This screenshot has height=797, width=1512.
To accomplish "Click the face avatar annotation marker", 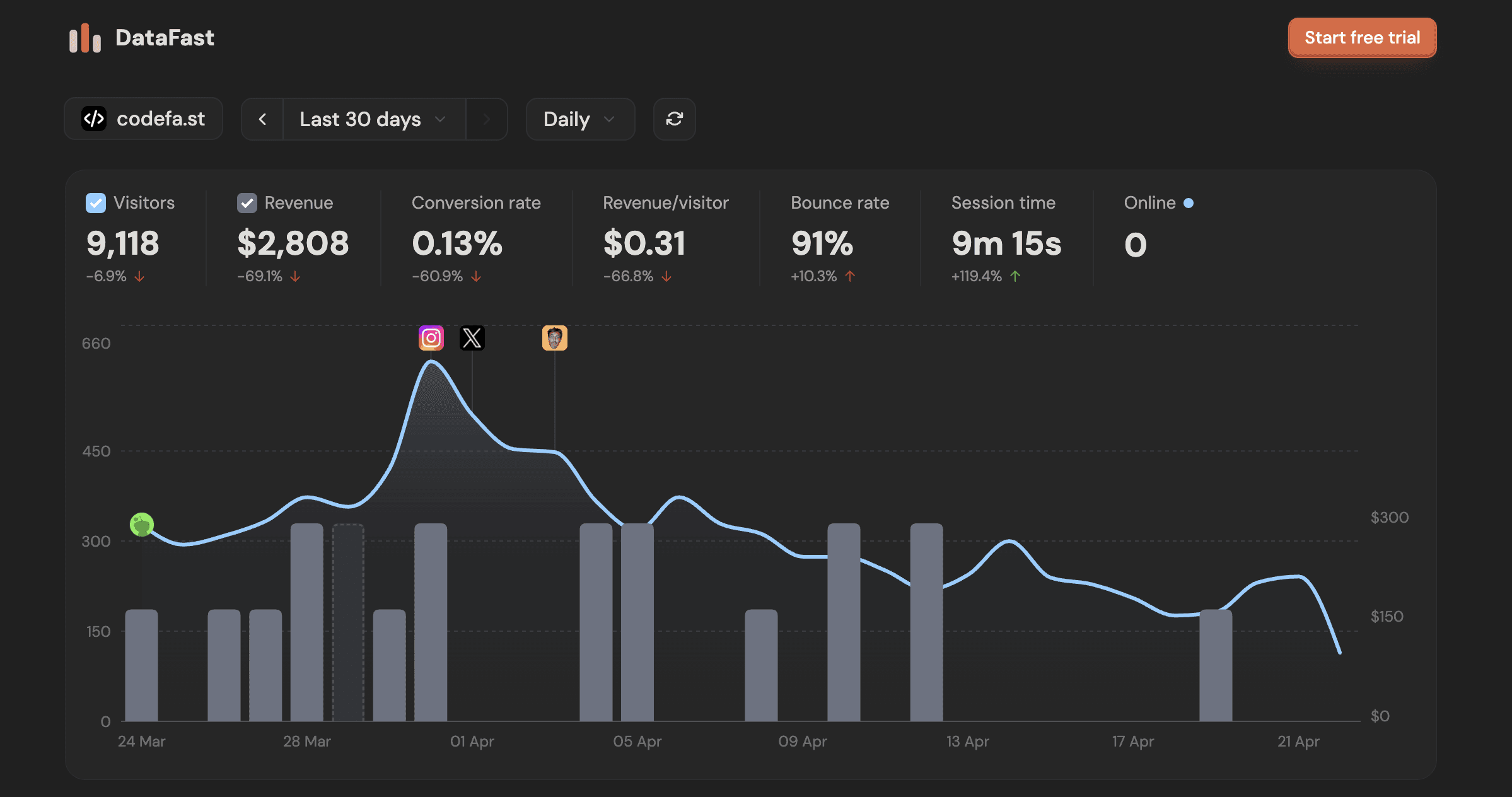I will click(554, 338).
